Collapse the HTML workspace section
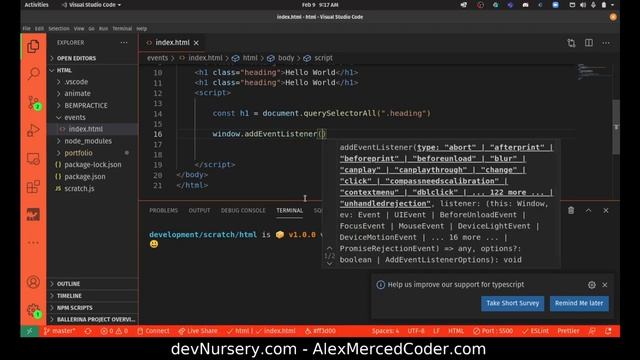The image size is (640, 360). (x=92, y=70)
